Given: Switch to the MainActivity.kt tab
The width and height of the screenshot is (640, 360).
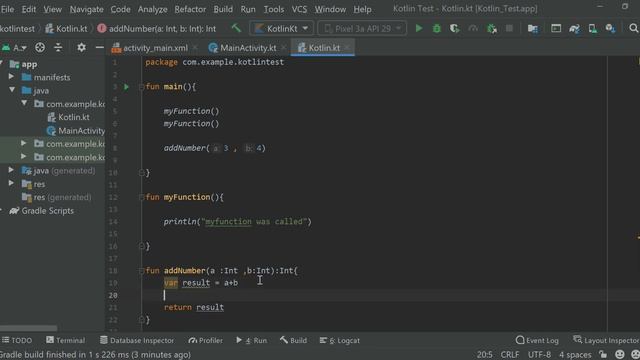Looking at the screenshot, I should tap(248, 48).
